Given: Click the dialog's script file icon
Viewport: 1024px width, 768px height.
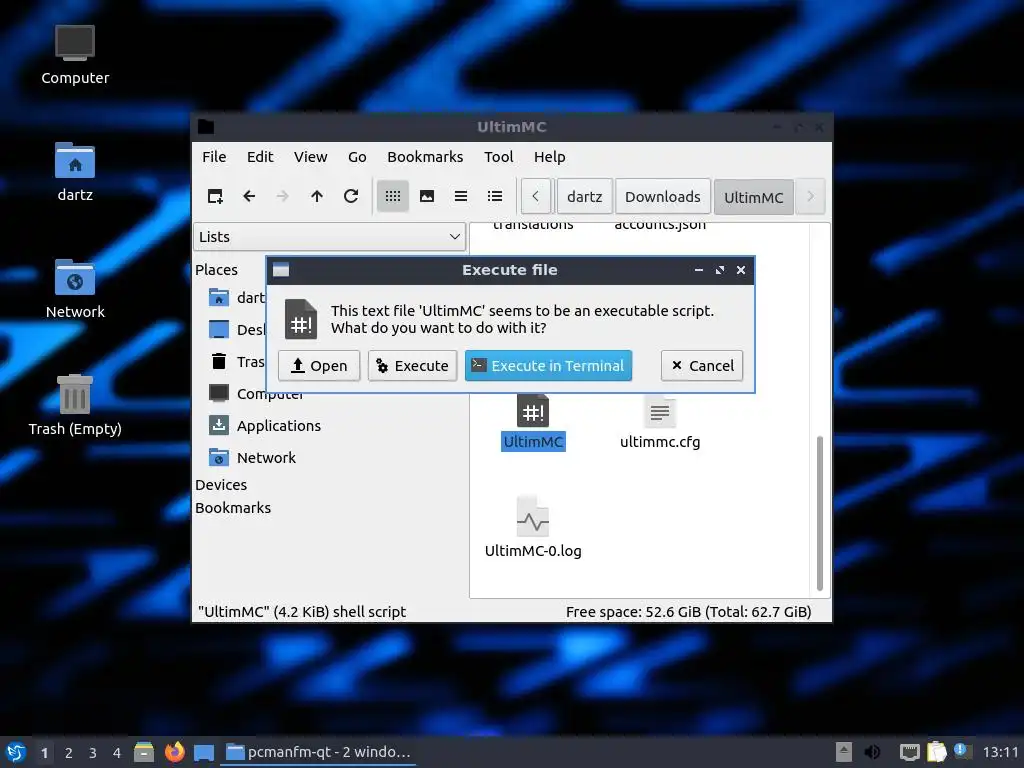Looking at the screenshot, I should pyautogui.click(x=301, y=319).
